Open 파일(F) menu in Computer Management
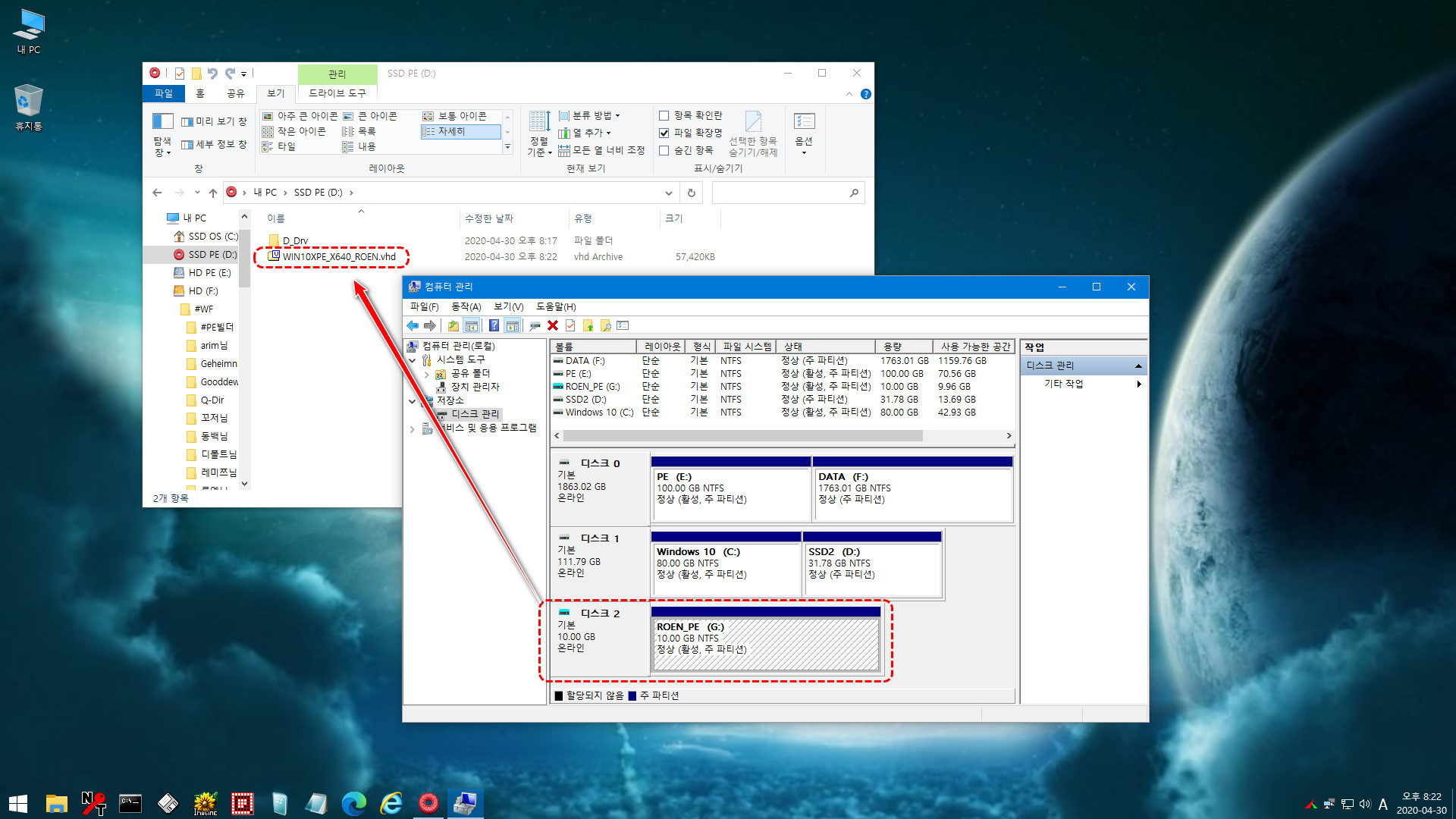The image size is (1456, 819). click(424, 306)
